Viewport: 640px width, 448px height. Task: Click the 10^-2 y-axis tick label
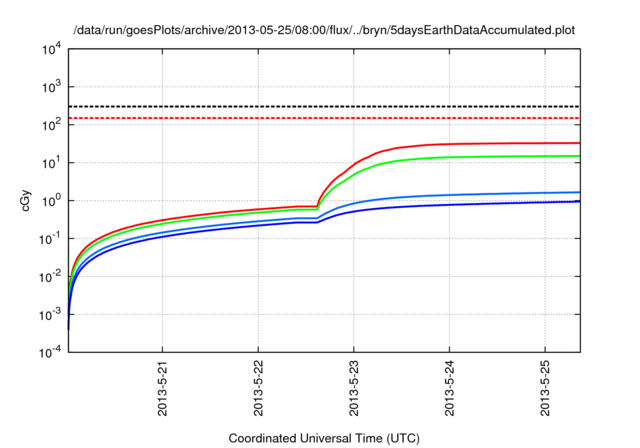point(50,276)
